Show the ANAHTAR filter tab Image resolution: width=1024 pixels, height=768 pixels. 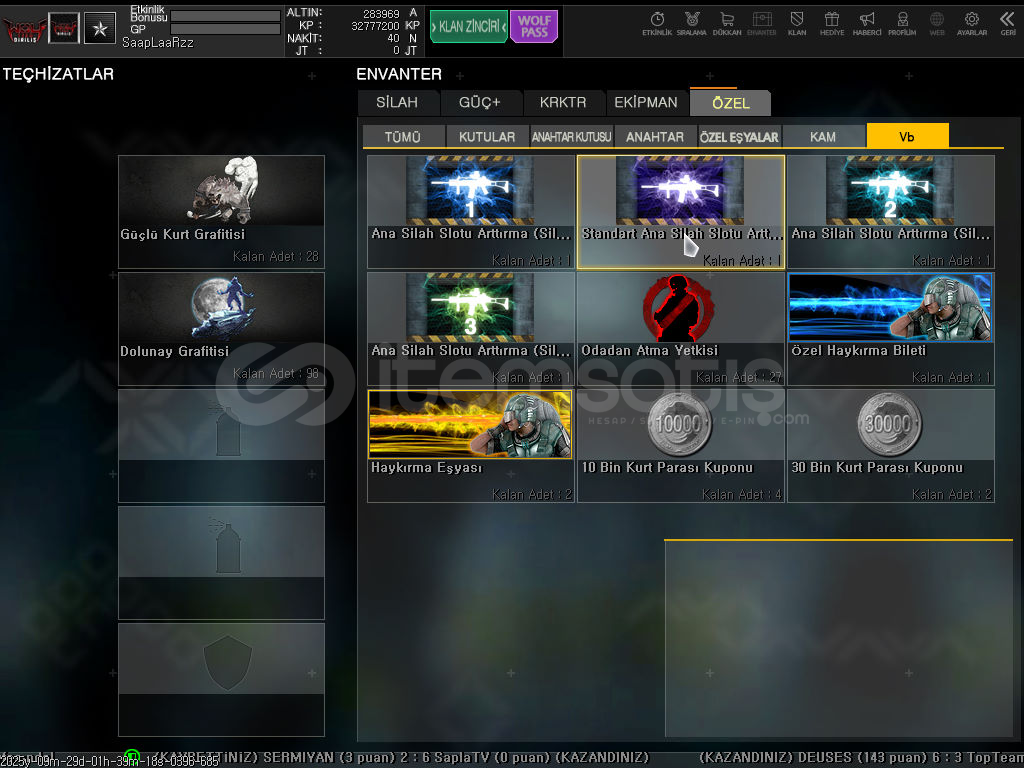(x=655, y=136)
